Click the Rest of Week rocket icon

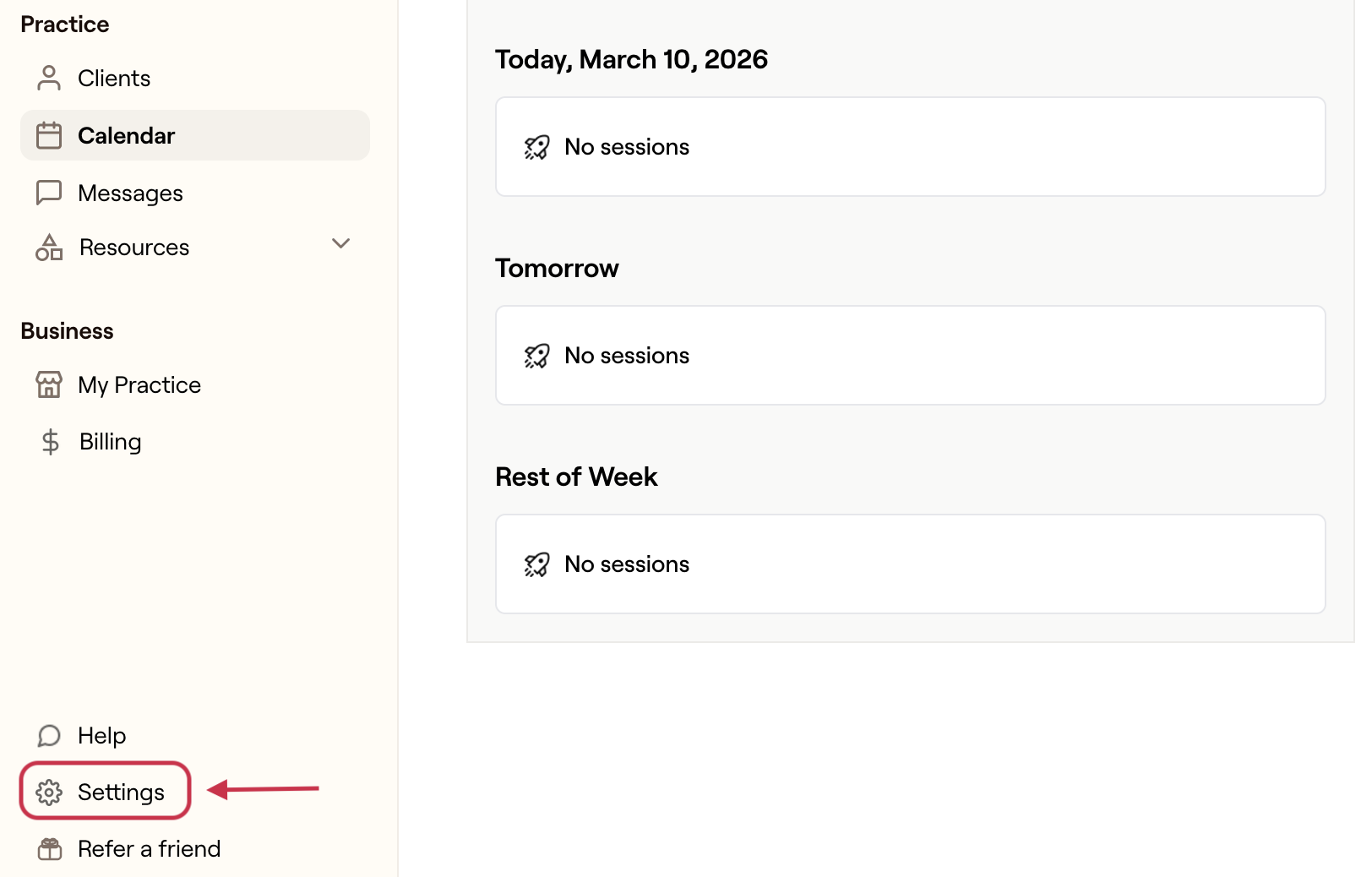(x=536, y=564)
